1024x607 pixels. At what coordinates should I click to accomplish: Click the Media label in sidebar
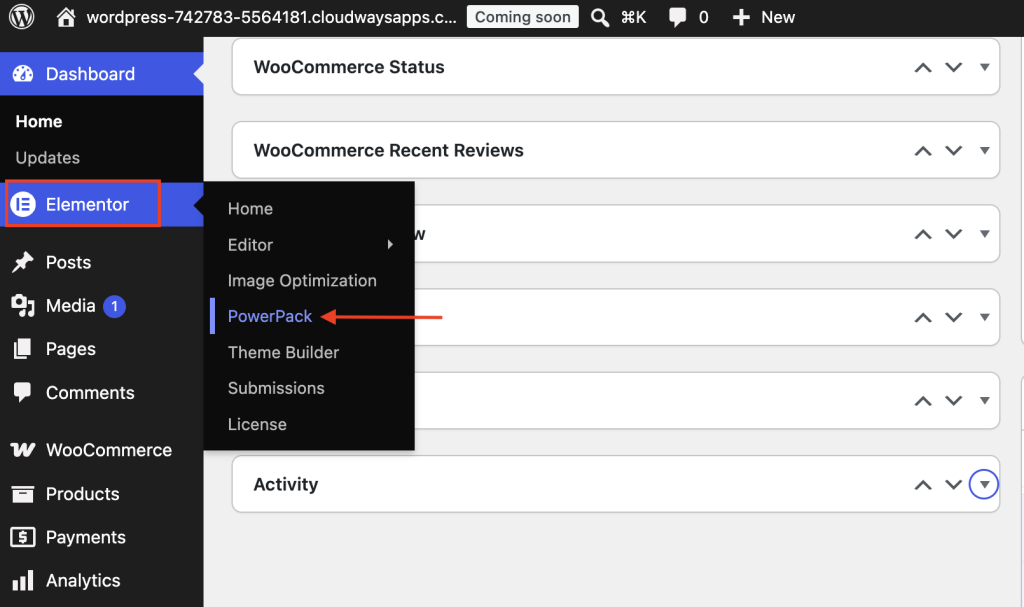pos(71,306)
